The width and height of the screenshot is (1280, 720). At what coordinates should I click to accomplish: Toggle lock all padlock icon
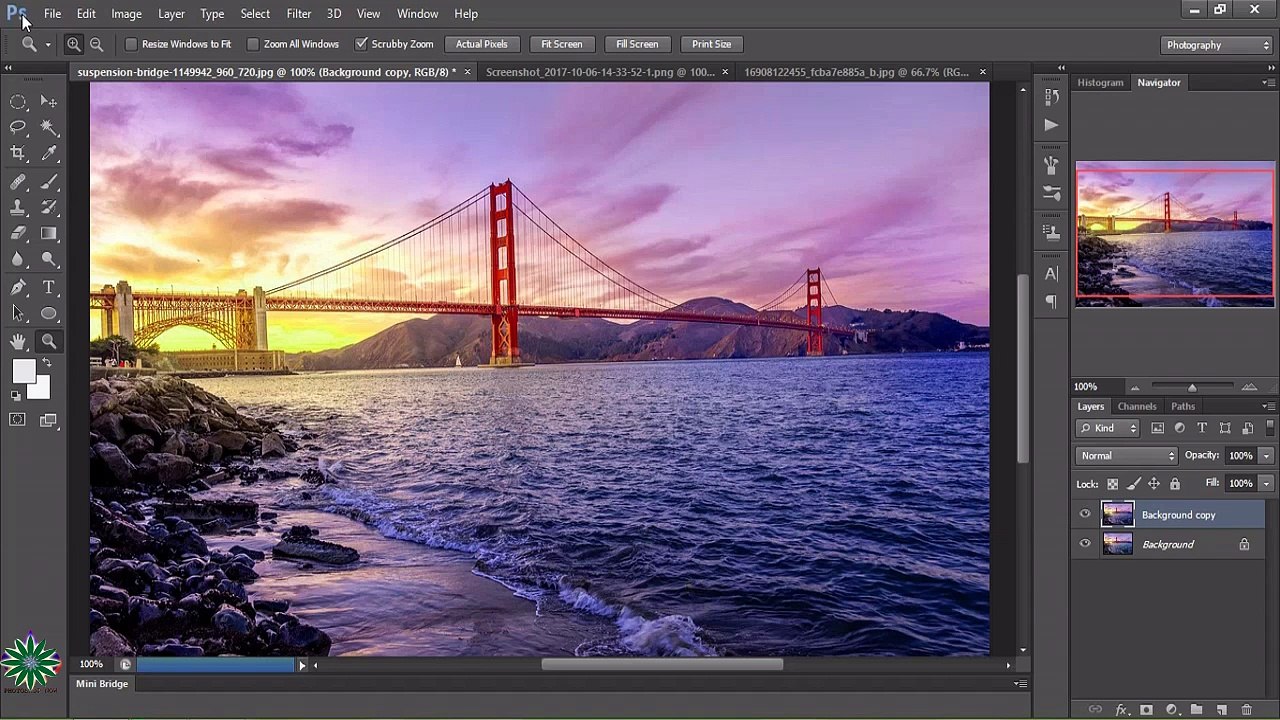coord(1175,484)
